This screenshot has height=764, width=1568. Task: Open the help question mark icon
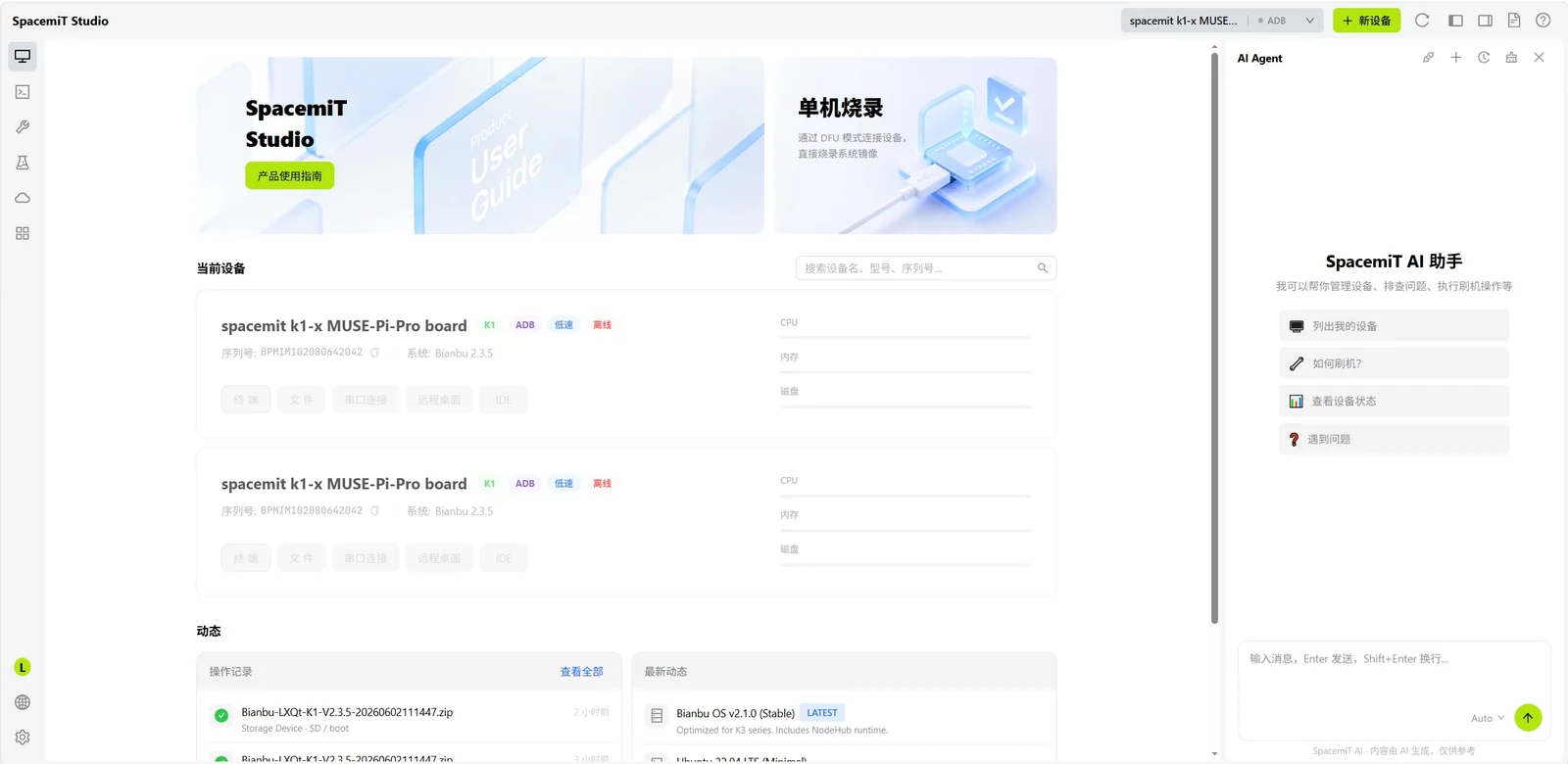(x=1543, y=21)
